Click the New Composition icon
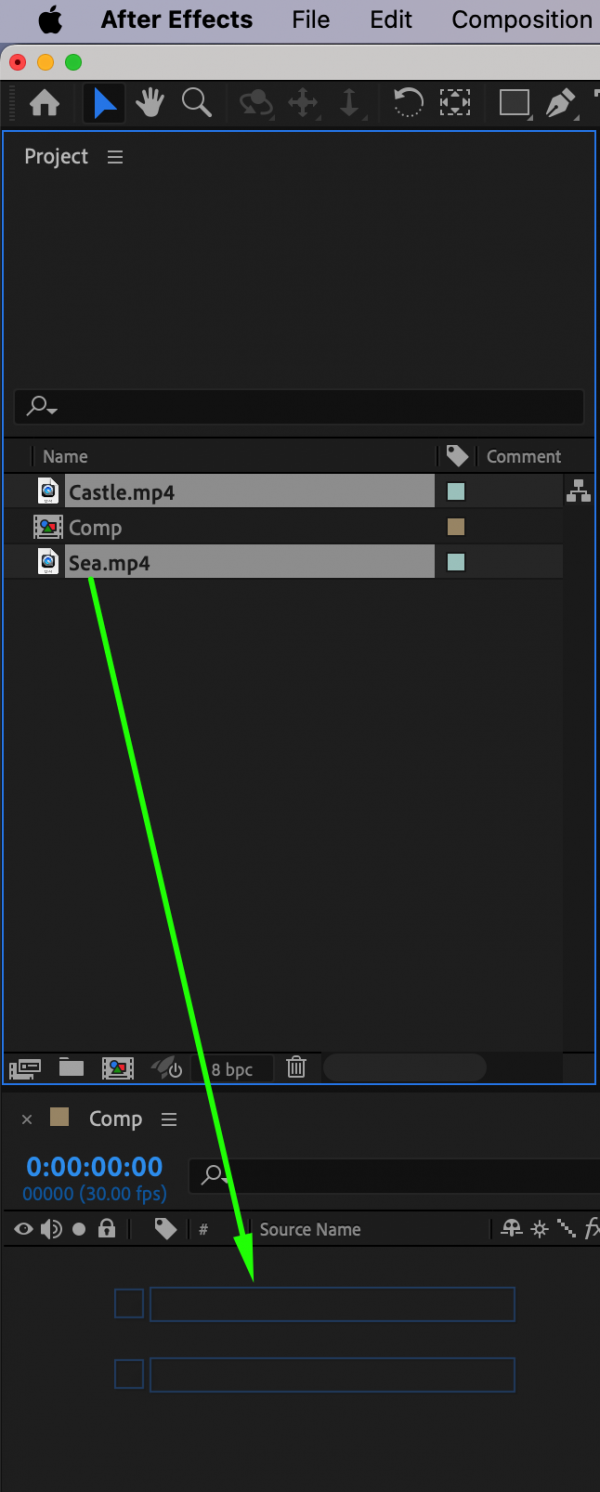The image size is (600, 1492). [x=117, y=1068]
